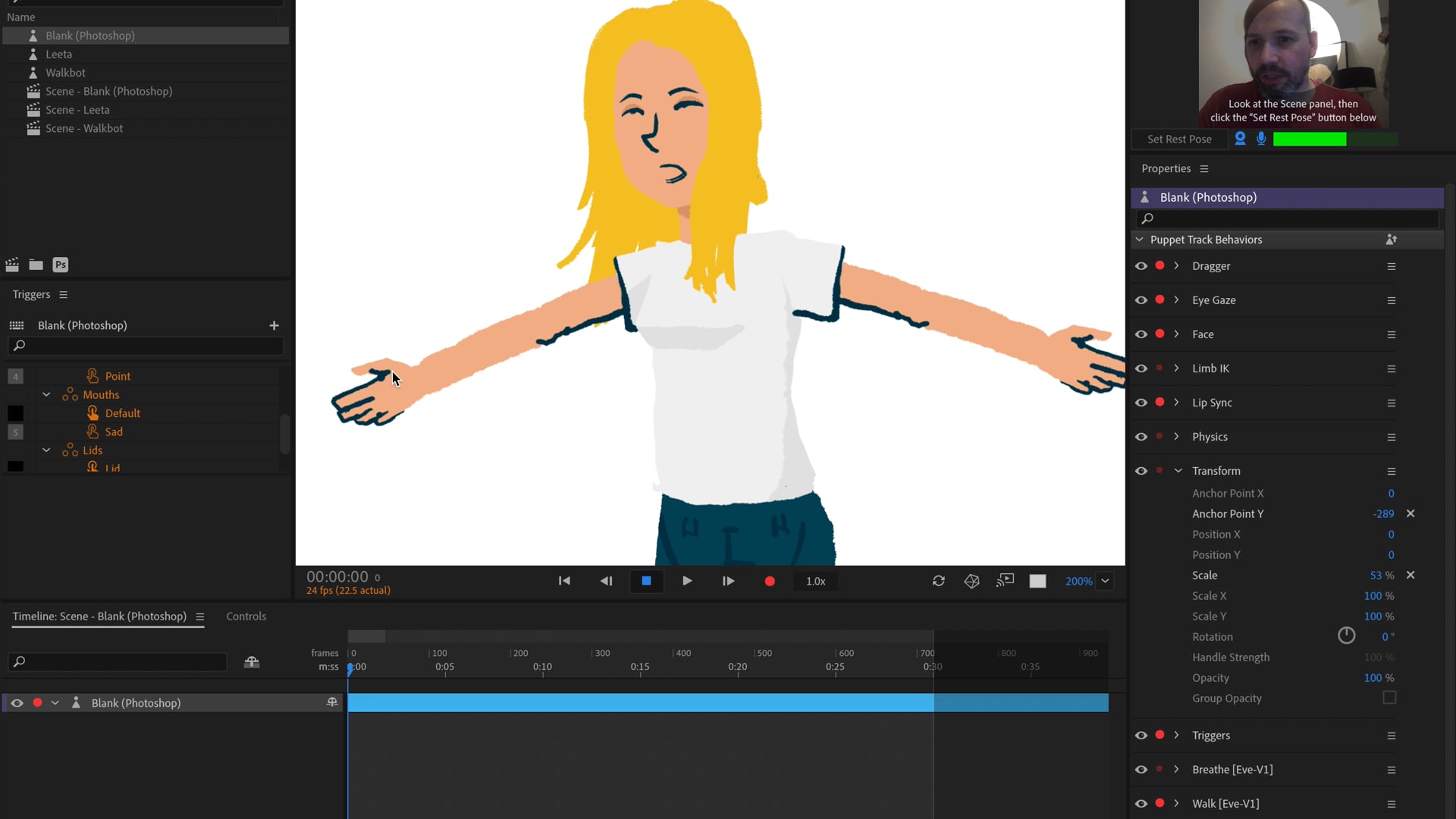The width and height of the screenshot is (1456, 819).
Task: Click the Scale 53% value slider
Action: coord(1377,575)
